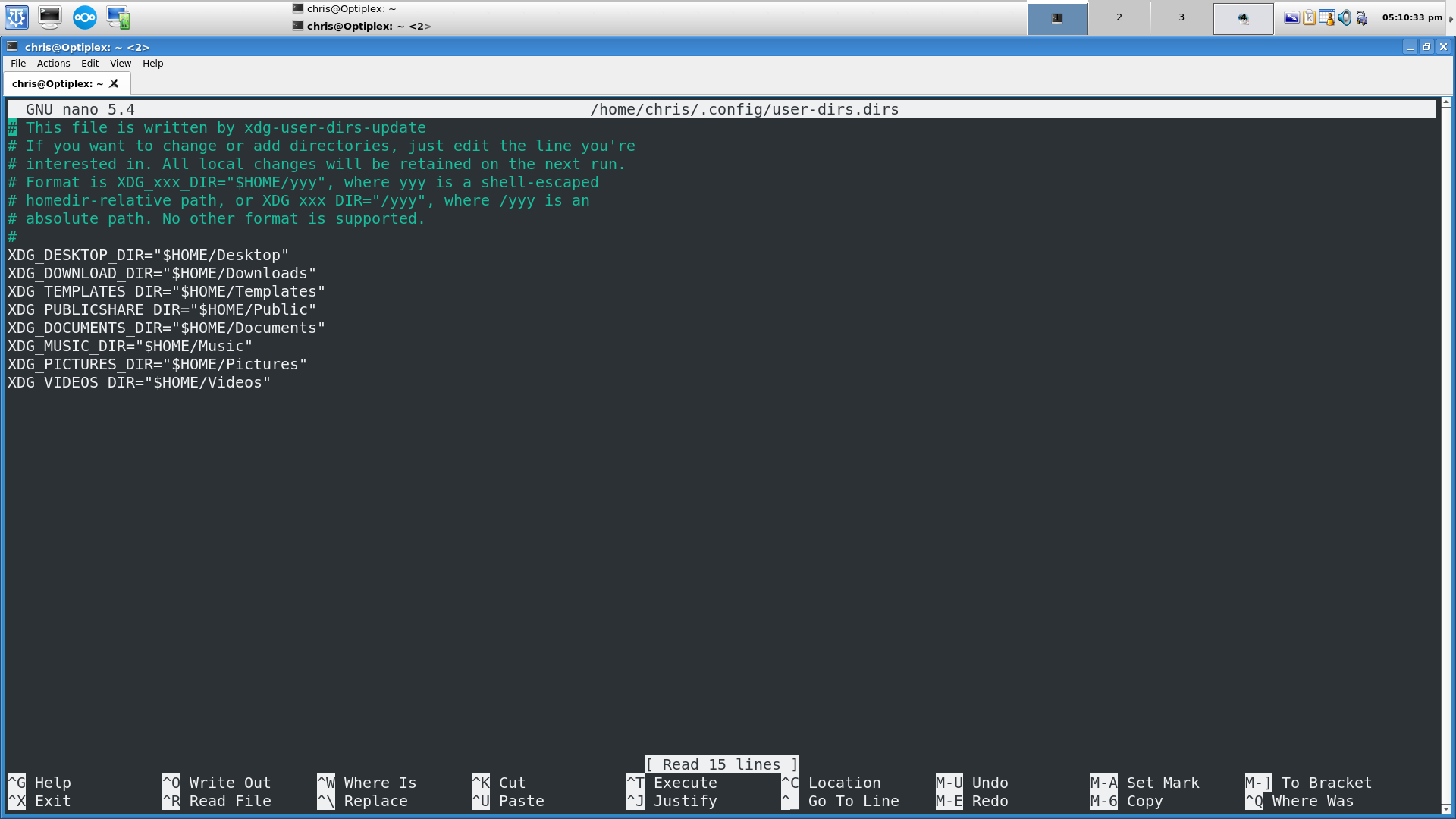Image resolution: width=1456 pixels, height=819 pixels.
Task: Place cursor on XDG_DOWNLOAD_DIR line
Action: [x=162, y=274]
